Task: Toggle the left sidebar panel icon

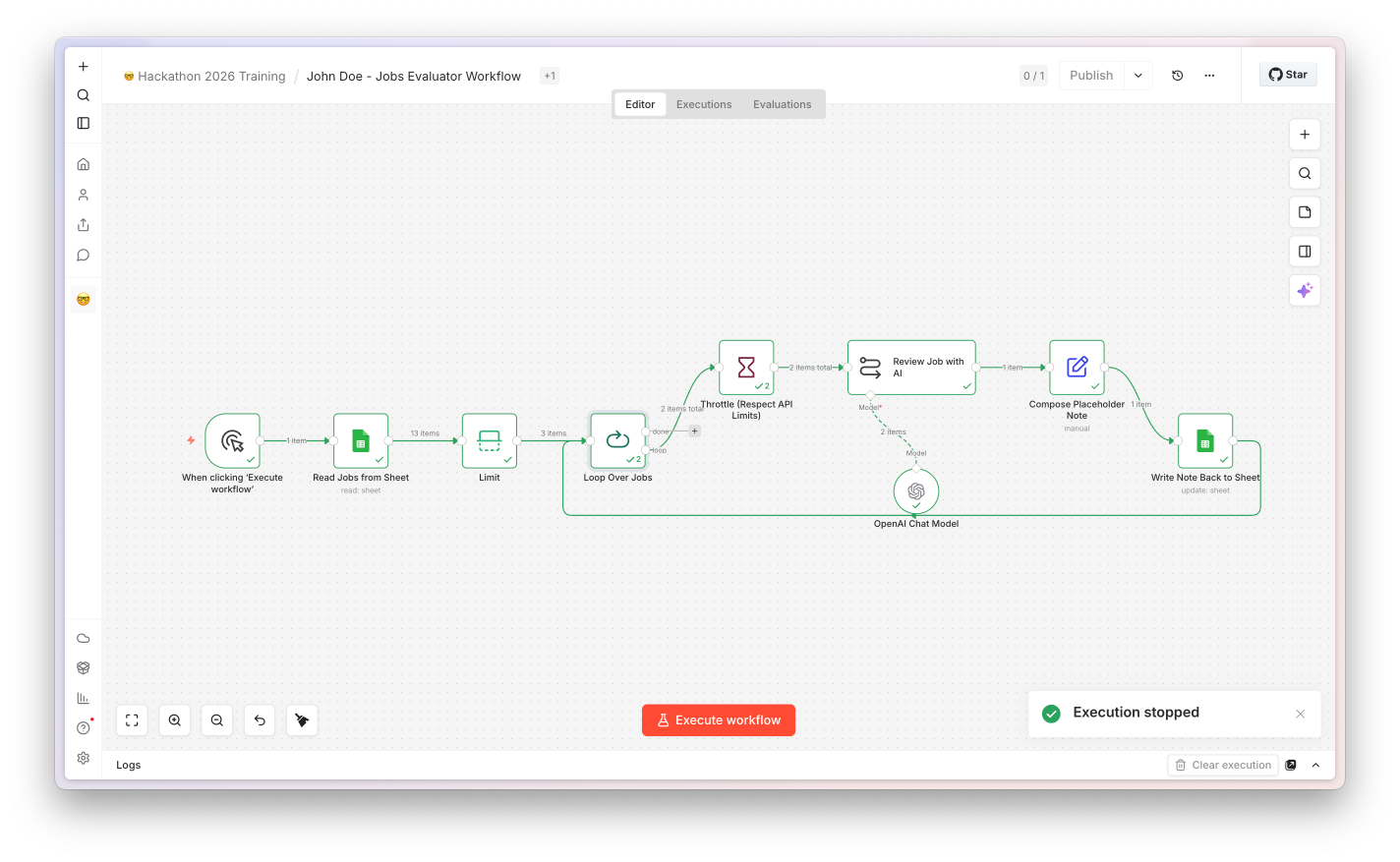Action: (x=84, y=123)
